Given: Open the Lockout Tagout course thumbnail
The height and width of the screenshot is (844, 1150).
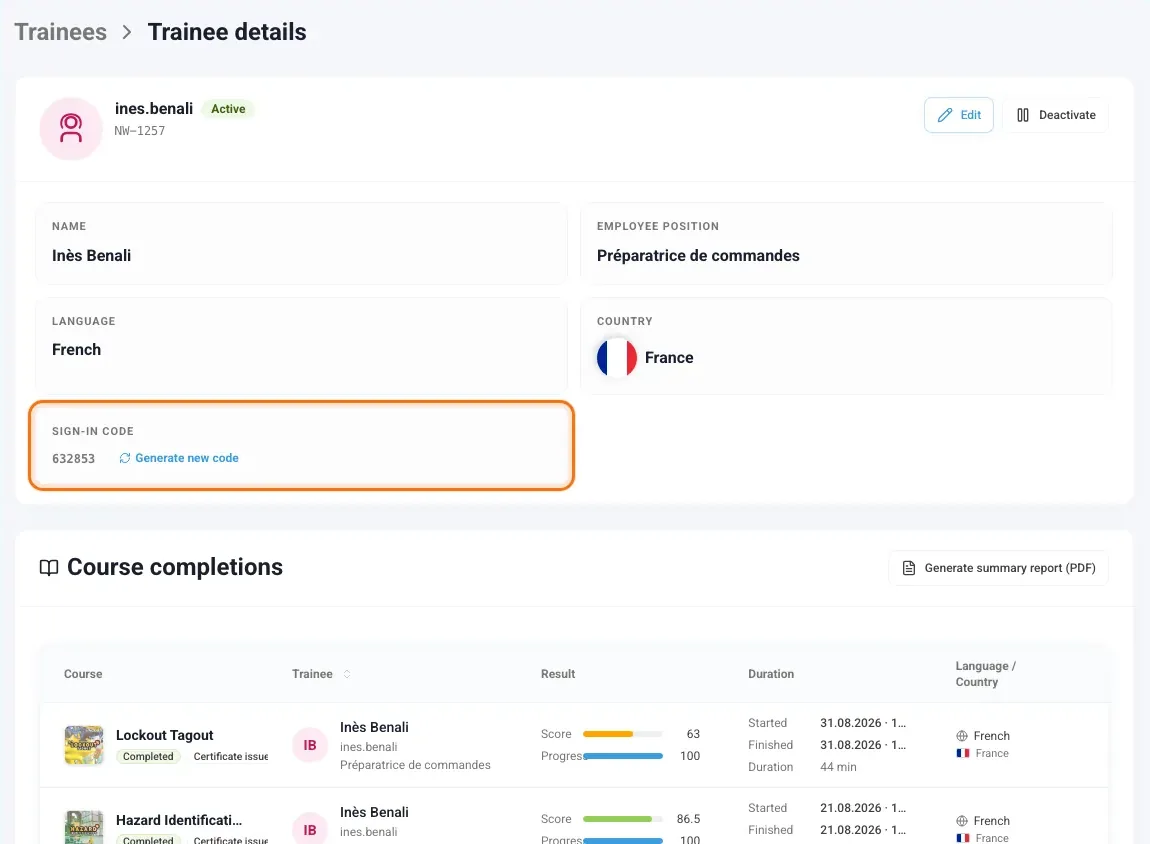Looking at the screenshot, I should pyautogui.click(x=84, y=745).
